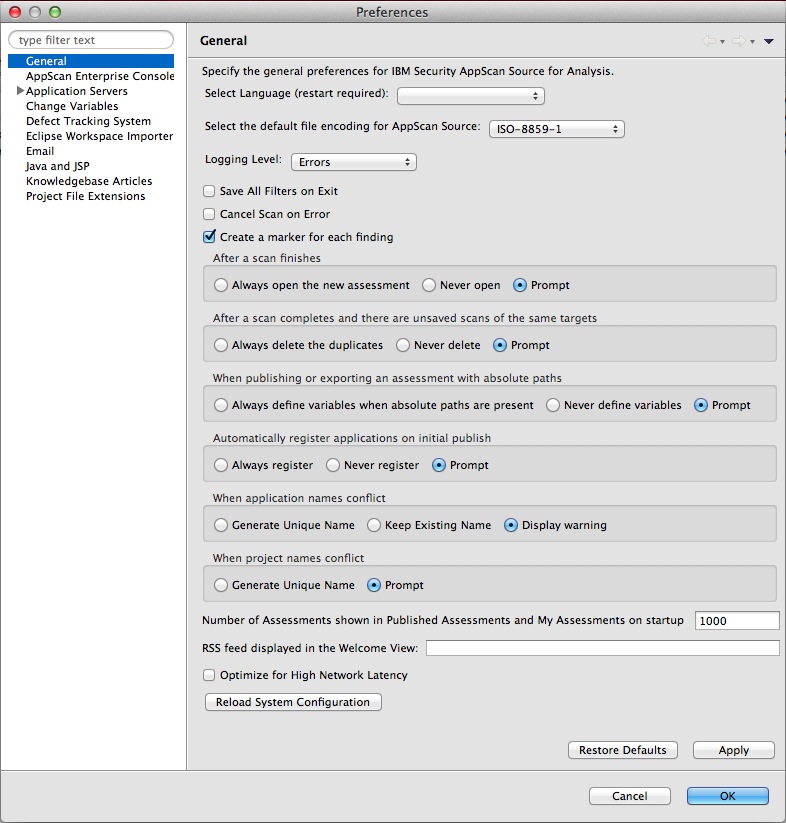Enable Save All Filters on Exit
Screen dimensions: 786x823
click(x=209, y=191)
